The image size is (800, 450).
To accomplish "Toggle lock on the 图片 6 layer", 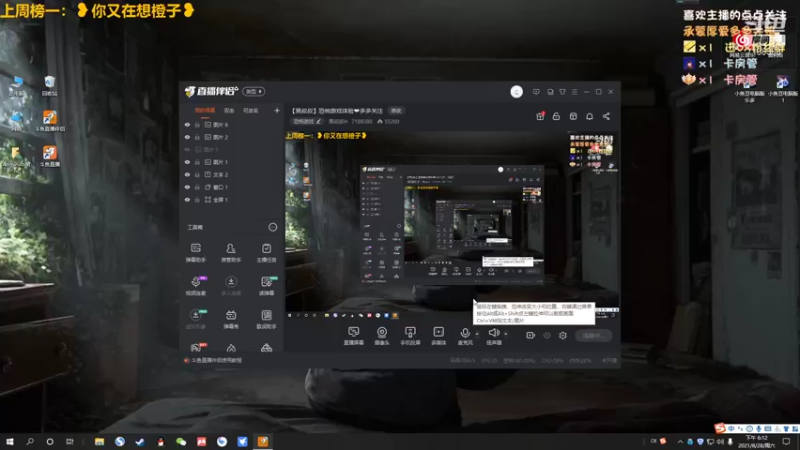I will click(x=197, y=124).
